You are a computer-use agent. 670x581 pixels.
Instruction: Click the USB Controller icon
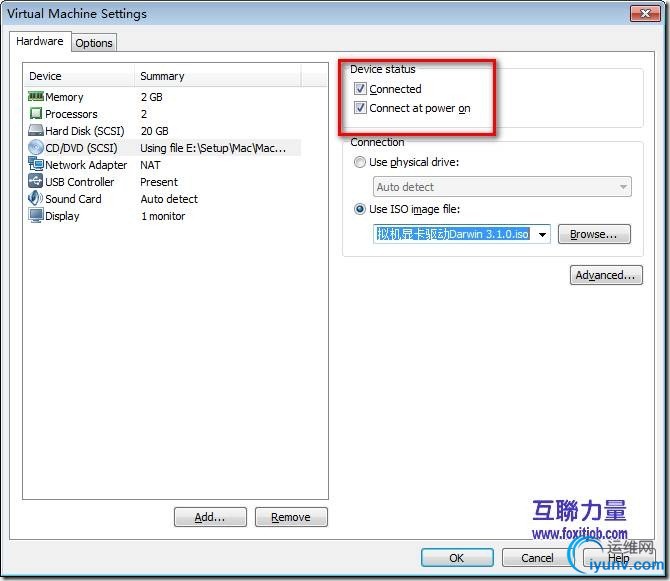click(36, 181)
